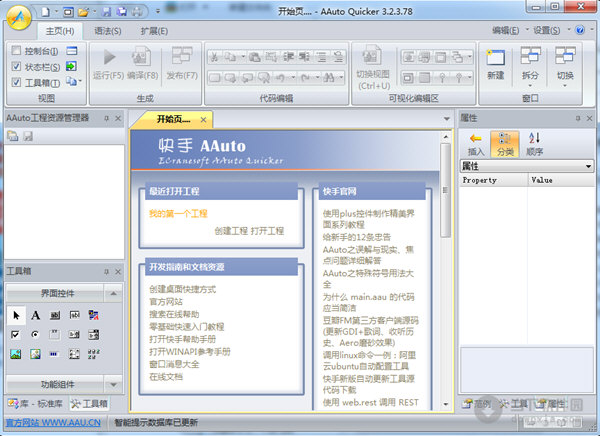Open the dropdown arrow next to open folder icon
The height and width of the screenshot is (436, 600).
(x=94, y=12)
